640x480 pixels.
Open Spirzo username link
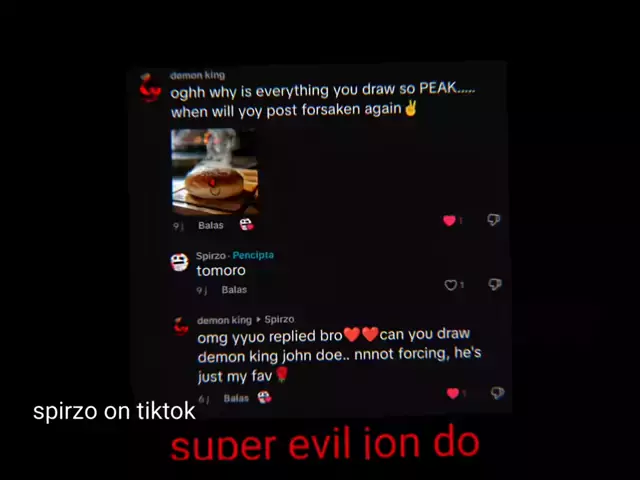pyautogui.click(x=211, y=256)
